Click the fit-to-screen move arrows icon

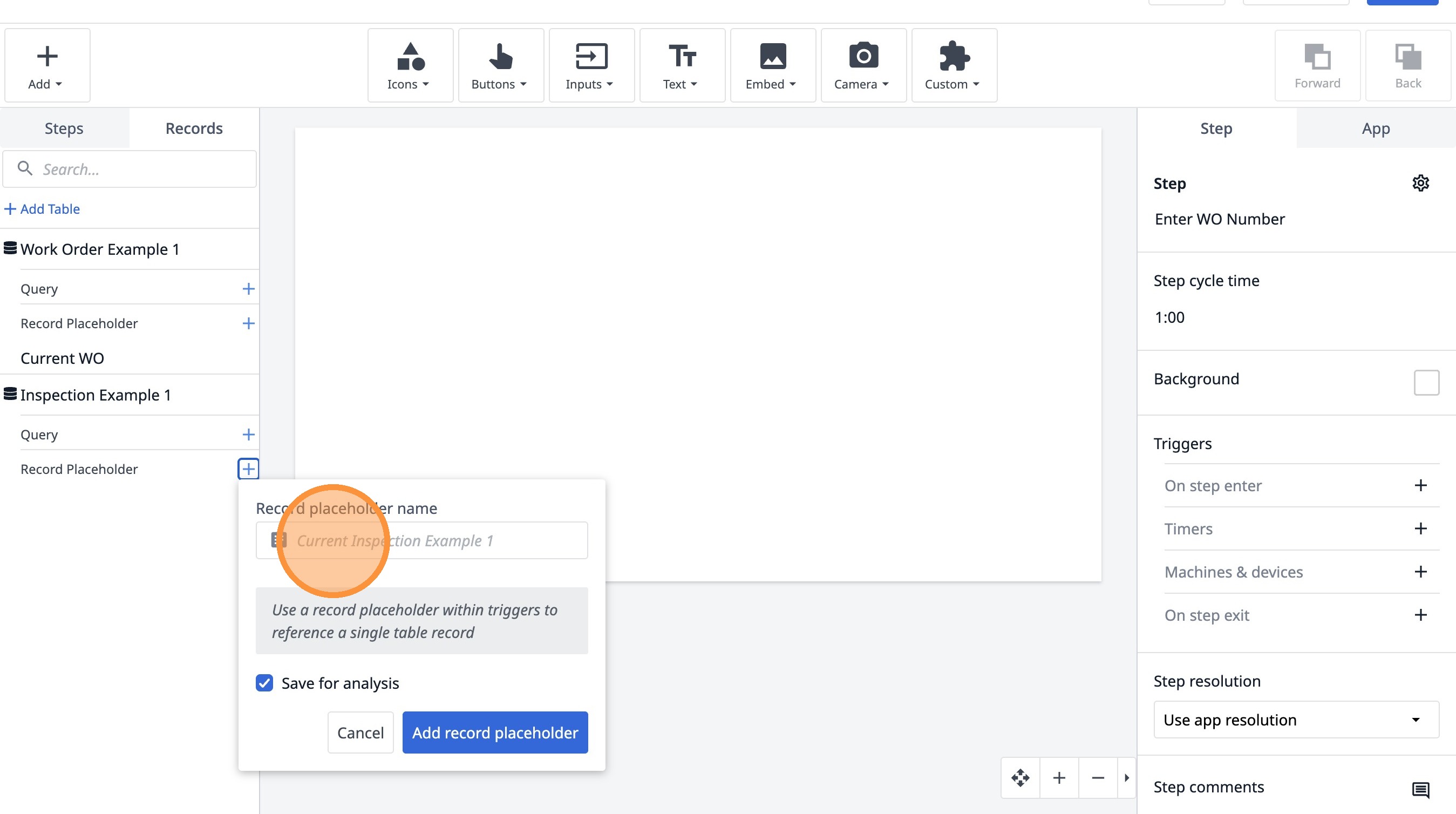click(x=1020, y=778)
